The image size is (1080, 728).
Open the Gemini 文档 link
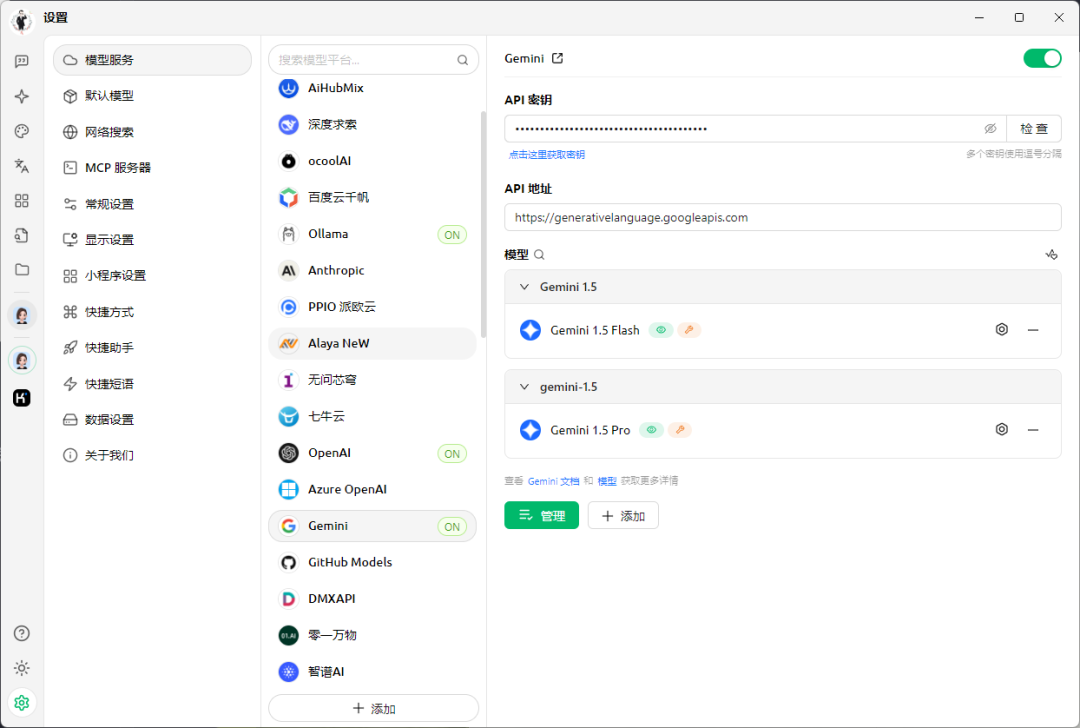pos(553,481)
